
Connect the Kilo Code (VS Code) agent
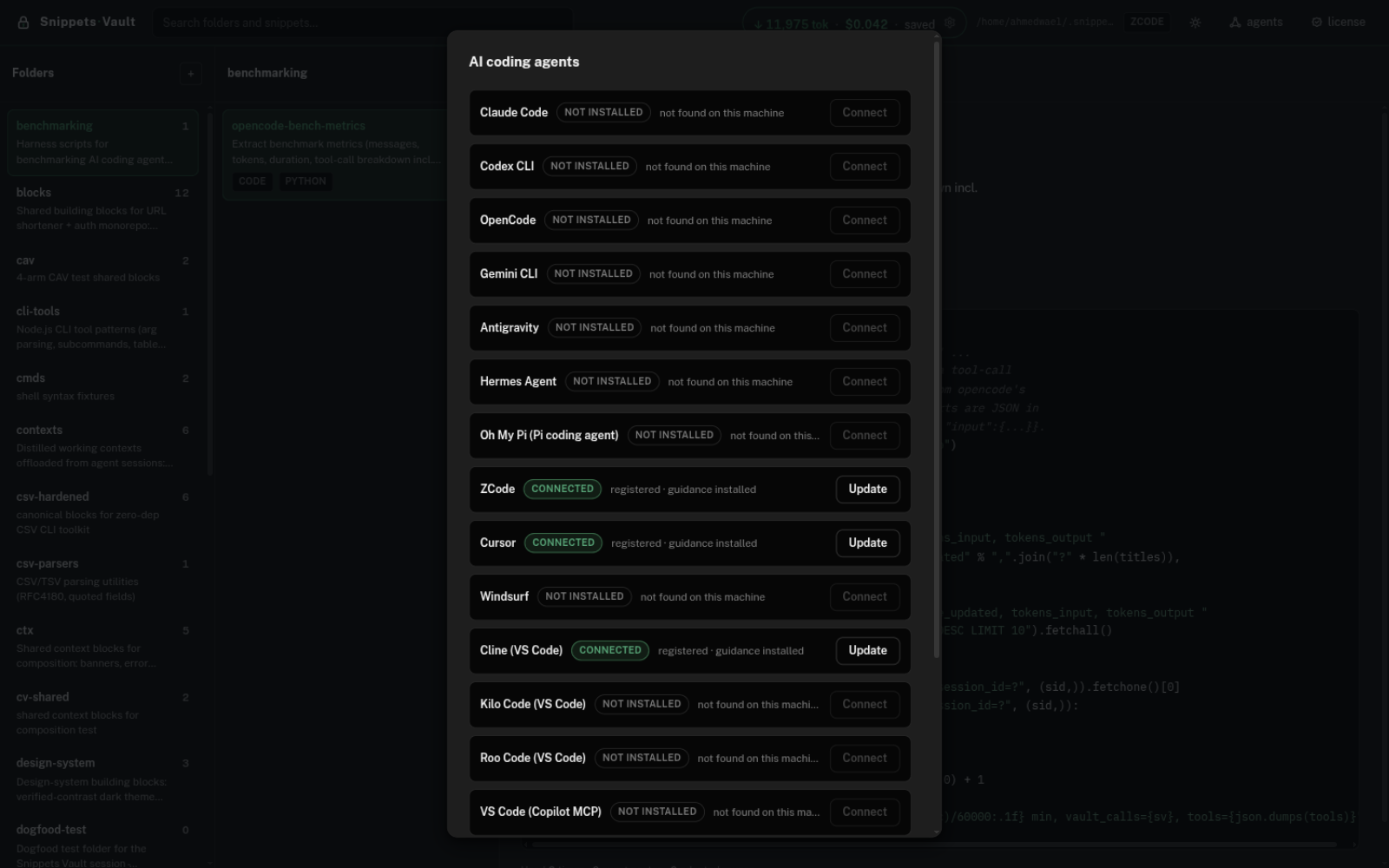(865, 705)
